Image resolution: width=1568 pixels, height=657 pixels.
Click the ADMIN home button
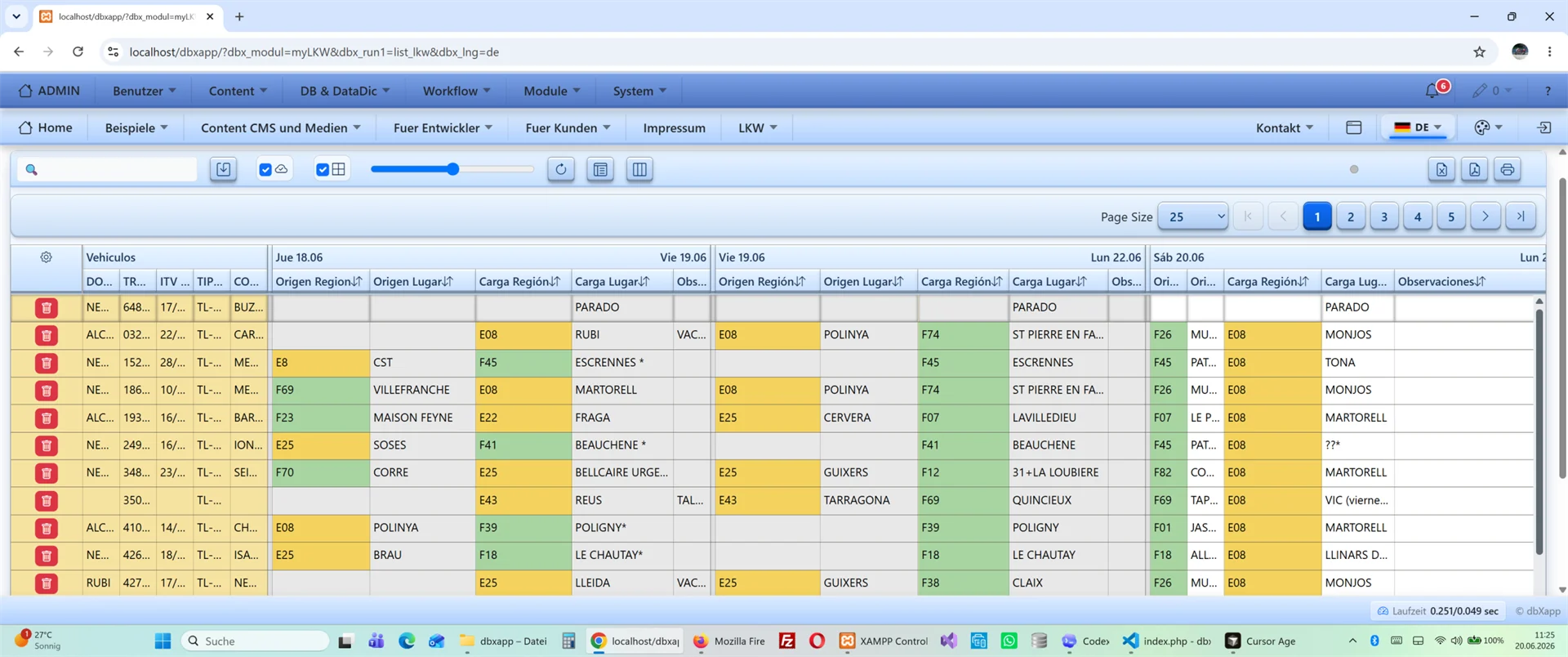[49, 91]
